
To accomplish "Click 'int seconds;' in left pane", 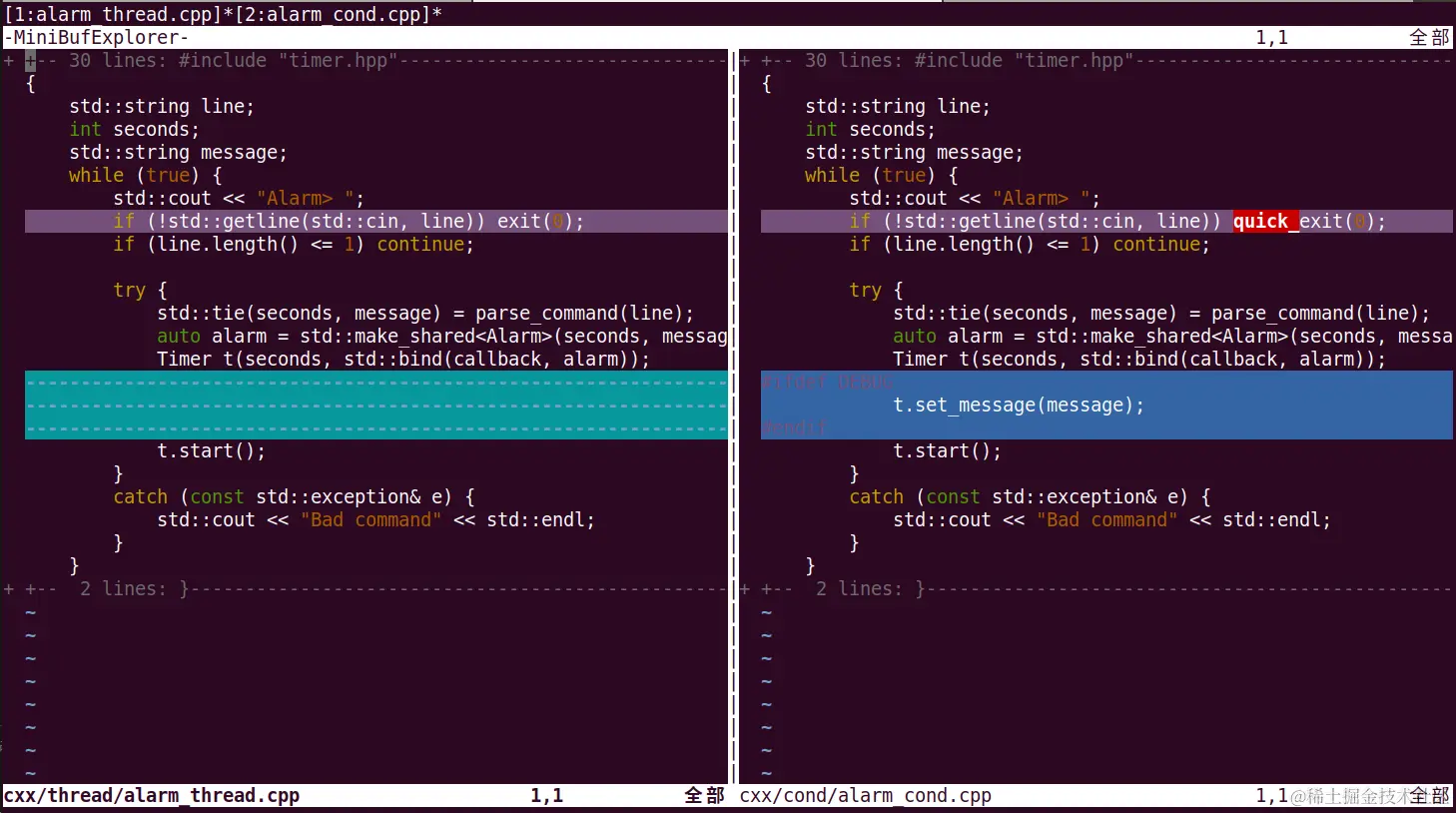I will point(134,129).
